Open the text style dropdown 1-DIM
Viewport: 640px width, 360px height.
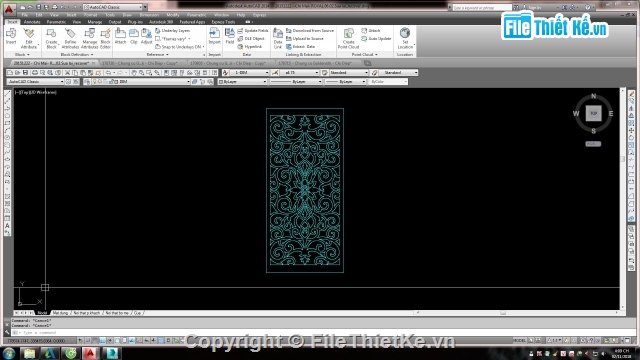(x=250, y=73)
